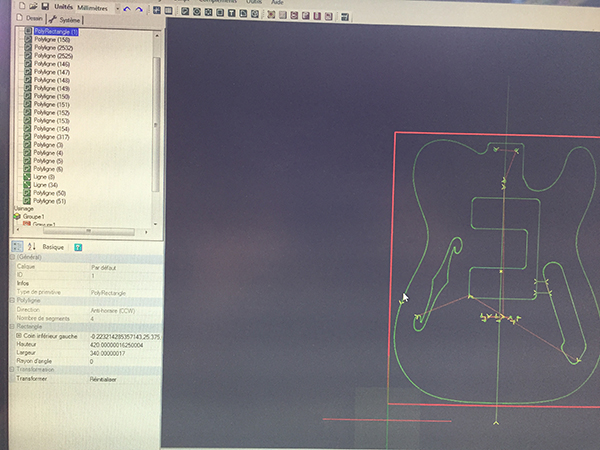Screen dimensions: 600x450
Task: Click tree vertical scrollbar up arrow
Action: click(157, 35)
